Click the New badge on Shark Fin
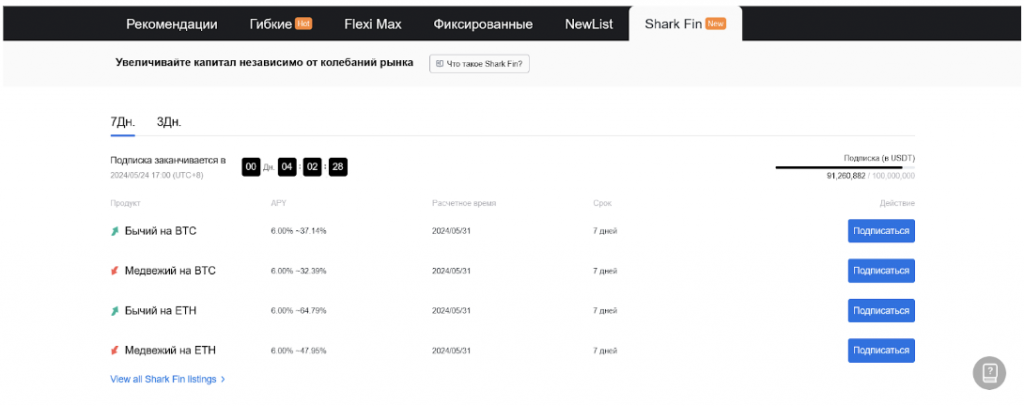 pos(715,24)
